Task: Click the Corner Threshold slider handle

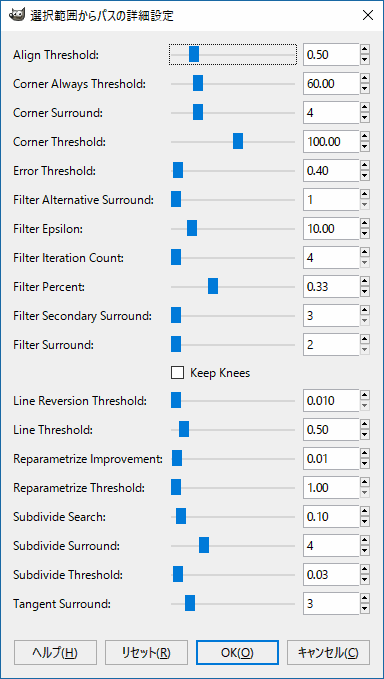Action: pyautogui.click(x=238, y=141)
